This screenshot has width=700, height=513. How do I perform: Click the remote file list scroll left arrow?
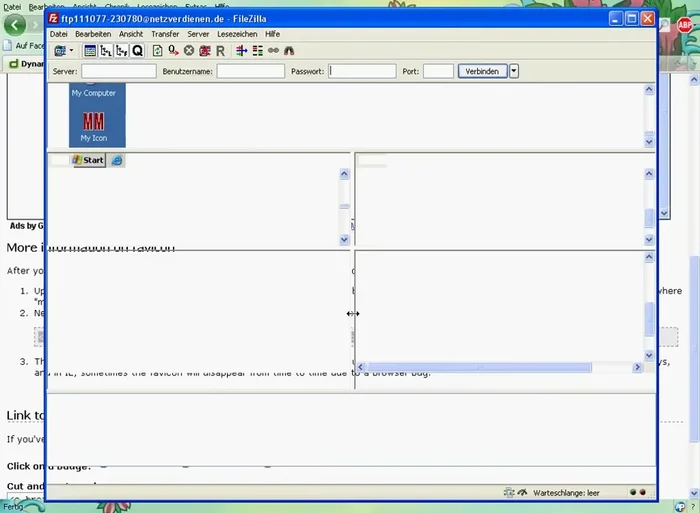(x=361, y=367)
